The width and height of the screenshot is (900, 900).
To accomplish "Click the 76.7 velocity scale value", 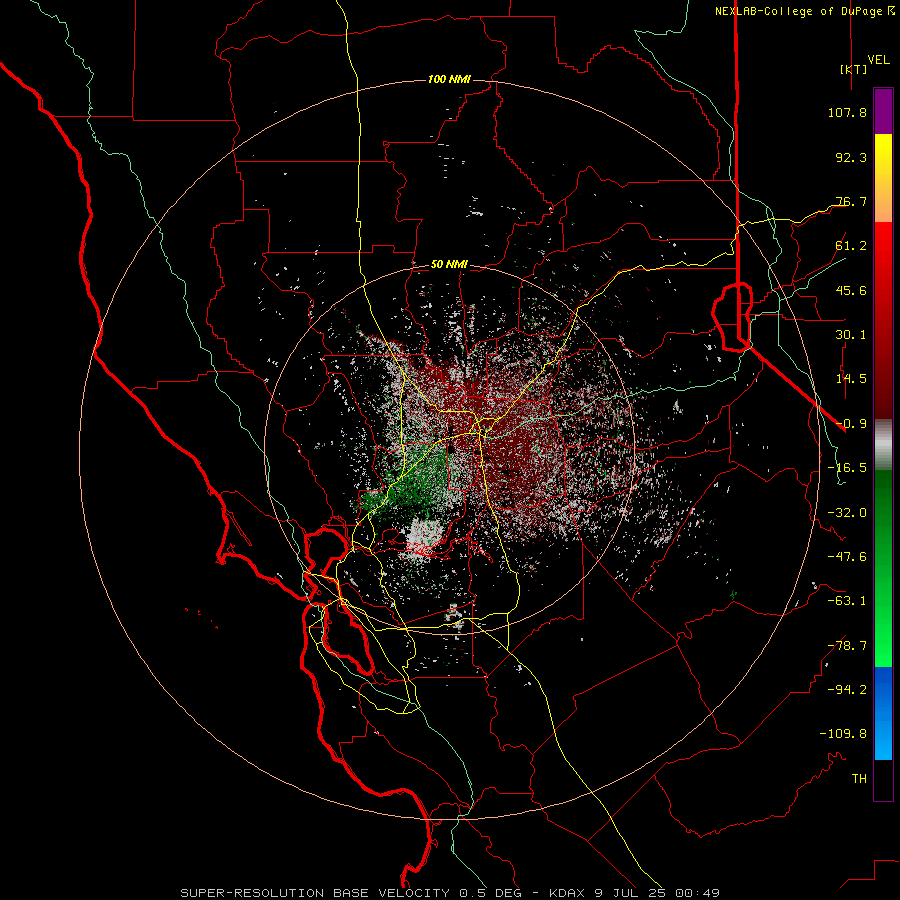I will click(x=851, y=201).
